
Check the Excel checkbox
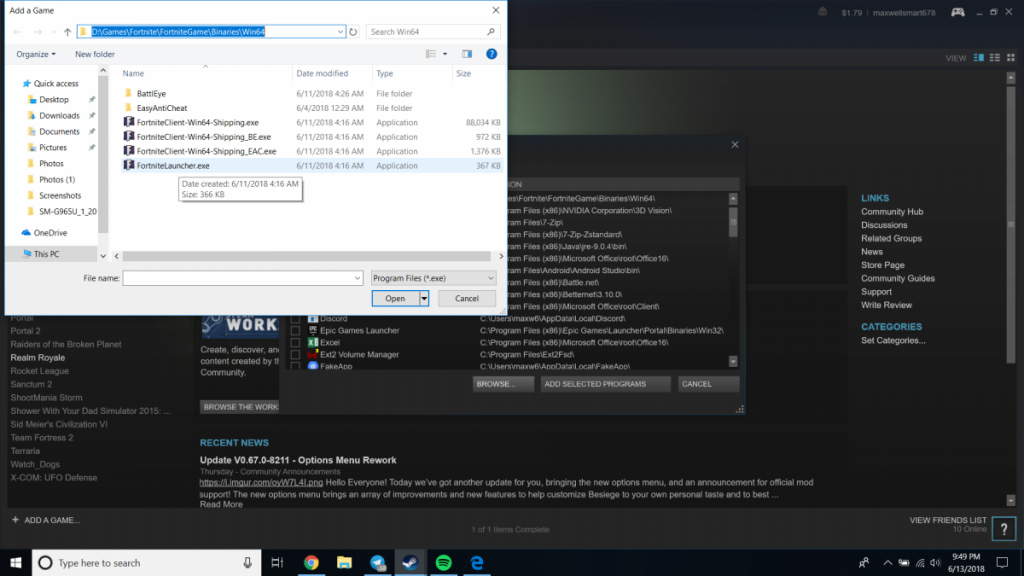click(295, 342)
